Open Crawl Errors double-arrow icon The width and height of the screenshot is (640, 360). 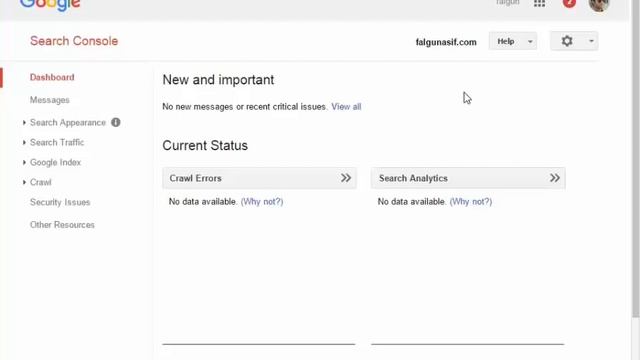[346, 178]
